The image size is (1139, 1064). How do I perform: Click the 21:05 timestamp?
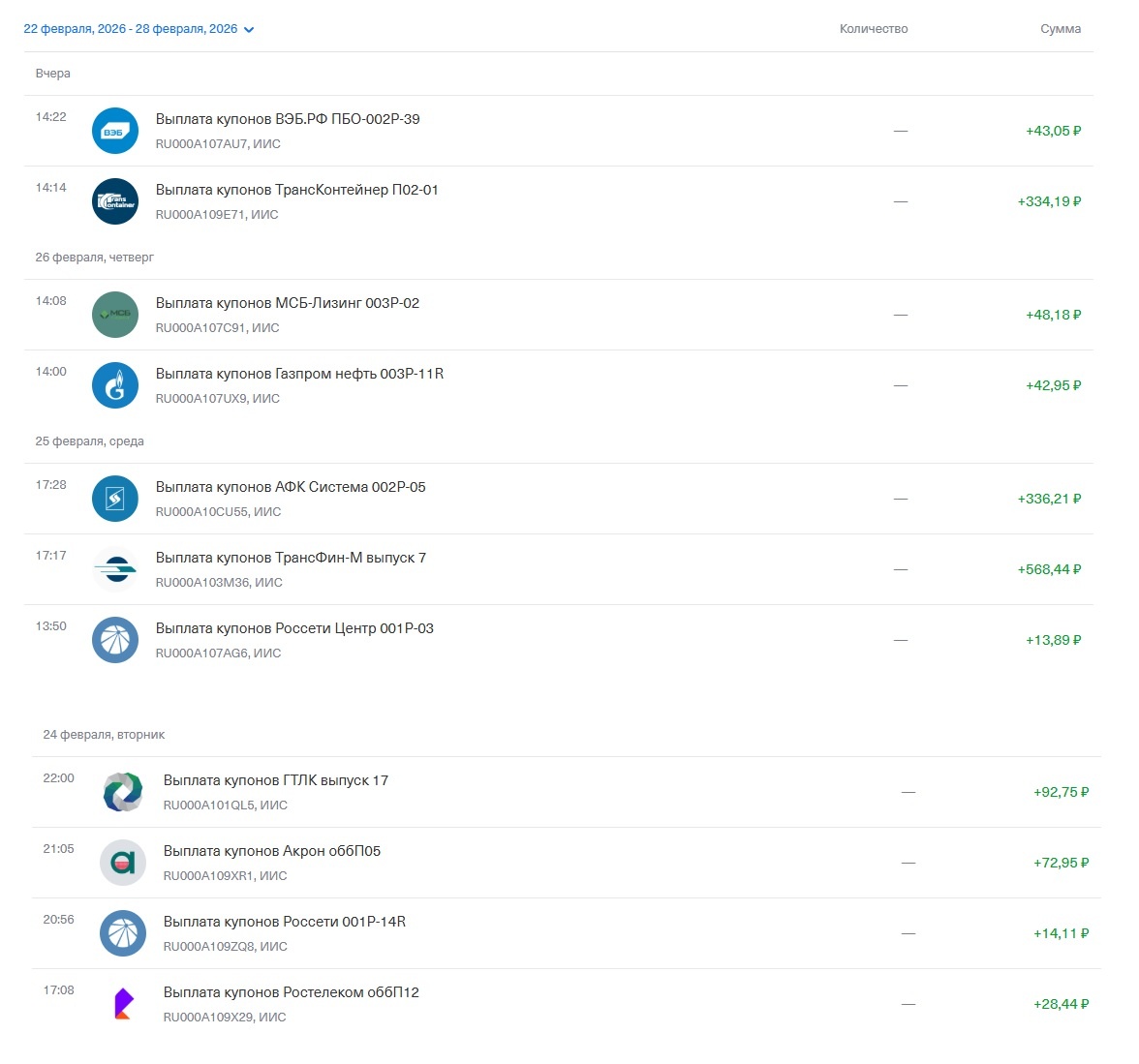click(59, 848)
